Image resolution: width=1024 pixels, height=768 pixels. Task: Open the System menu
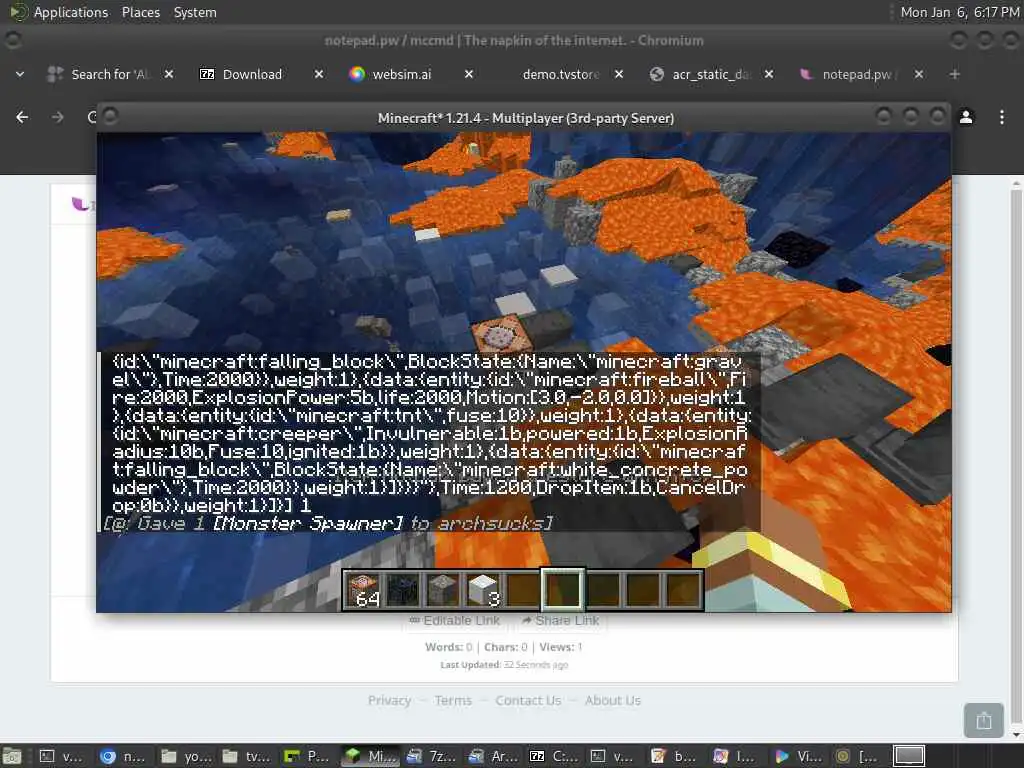(195, 12)
